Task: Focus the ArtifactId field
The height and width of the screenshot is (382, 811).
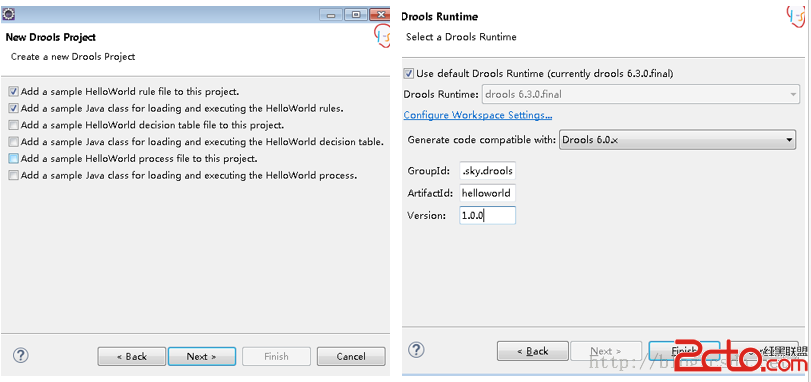Action: [487, 193]
